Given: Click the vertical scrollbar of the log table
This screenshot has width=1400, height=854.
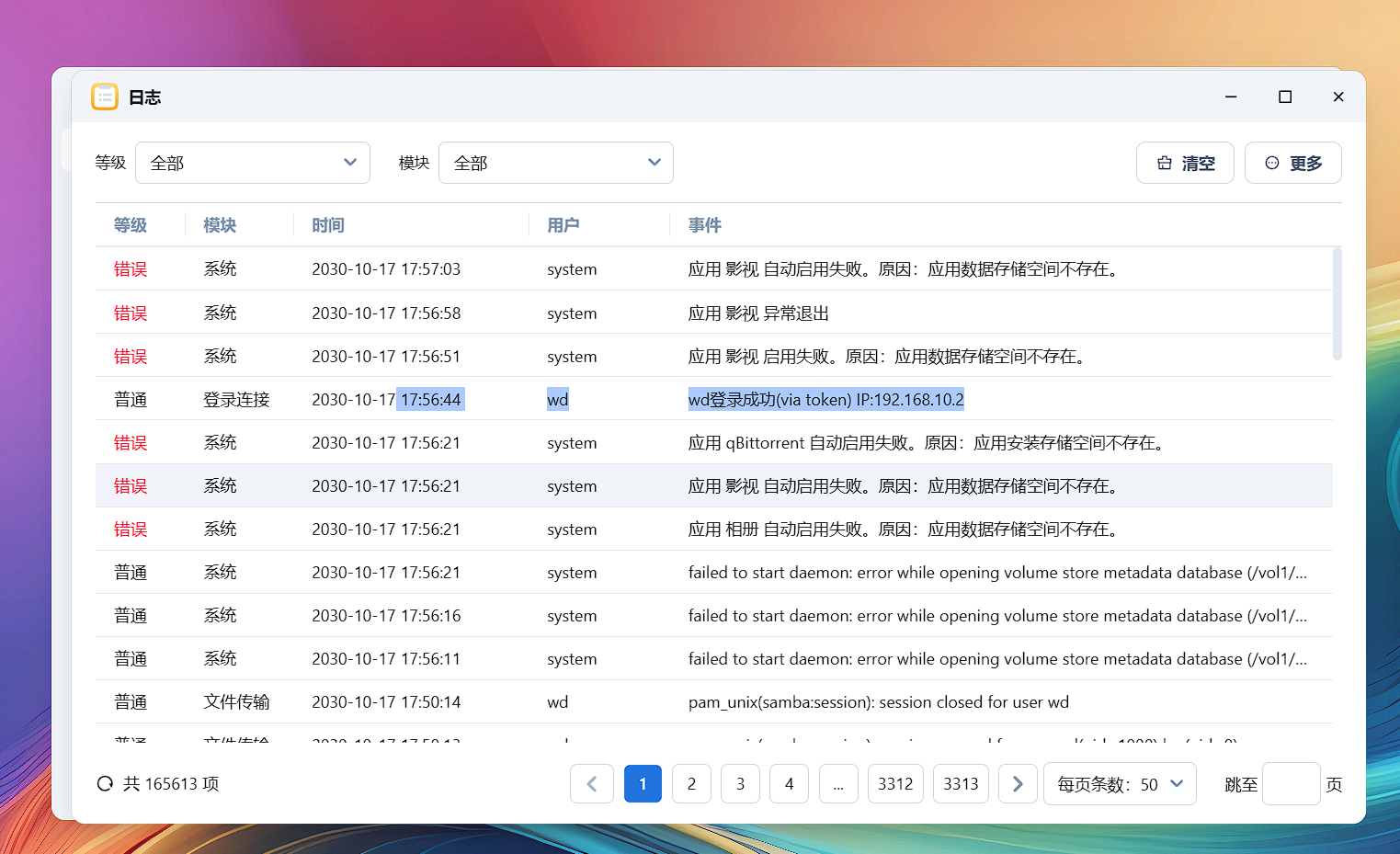Looking at the screenshot, I should [1337, 303].
